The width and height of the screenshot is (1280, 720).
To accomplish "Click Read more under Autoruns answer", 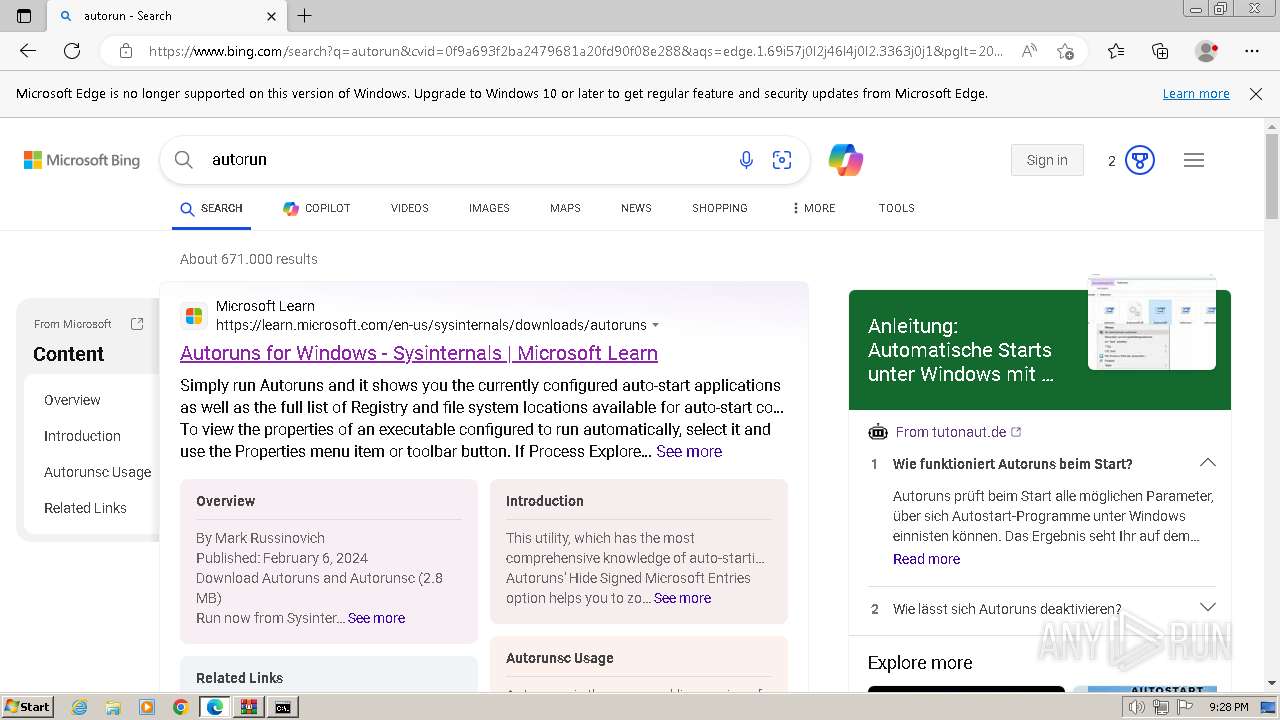I will (x=926, y=559).
